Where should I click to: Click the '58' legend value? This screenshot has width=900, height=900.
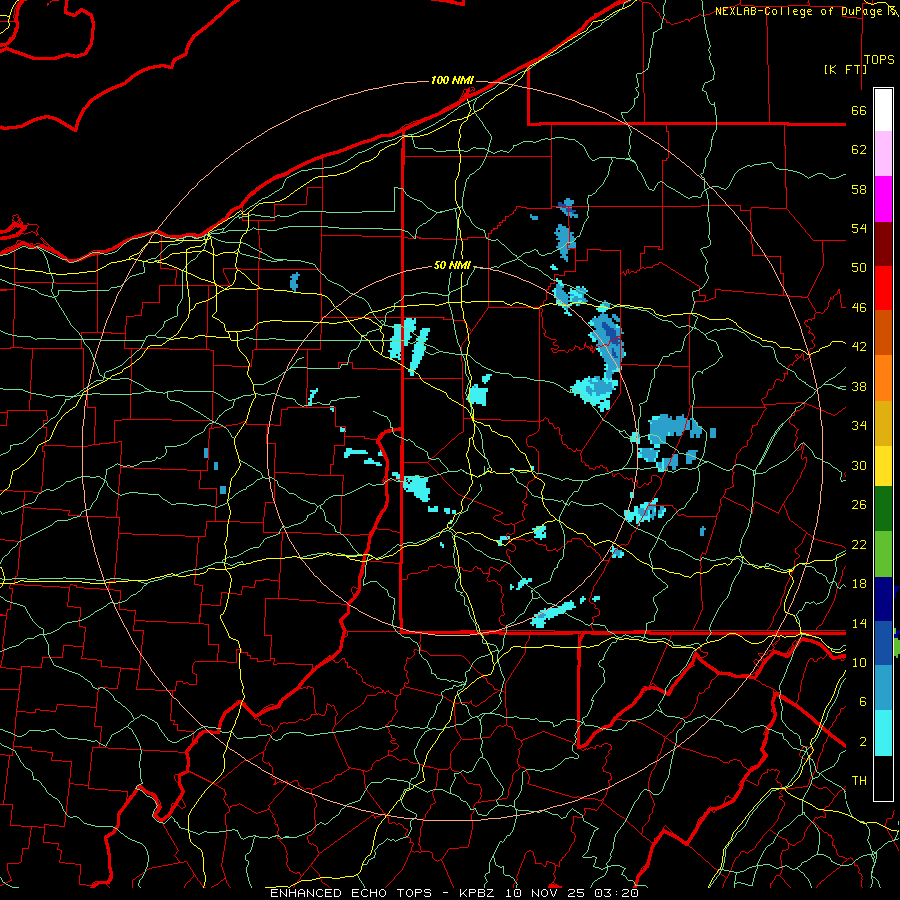(859, 189)
